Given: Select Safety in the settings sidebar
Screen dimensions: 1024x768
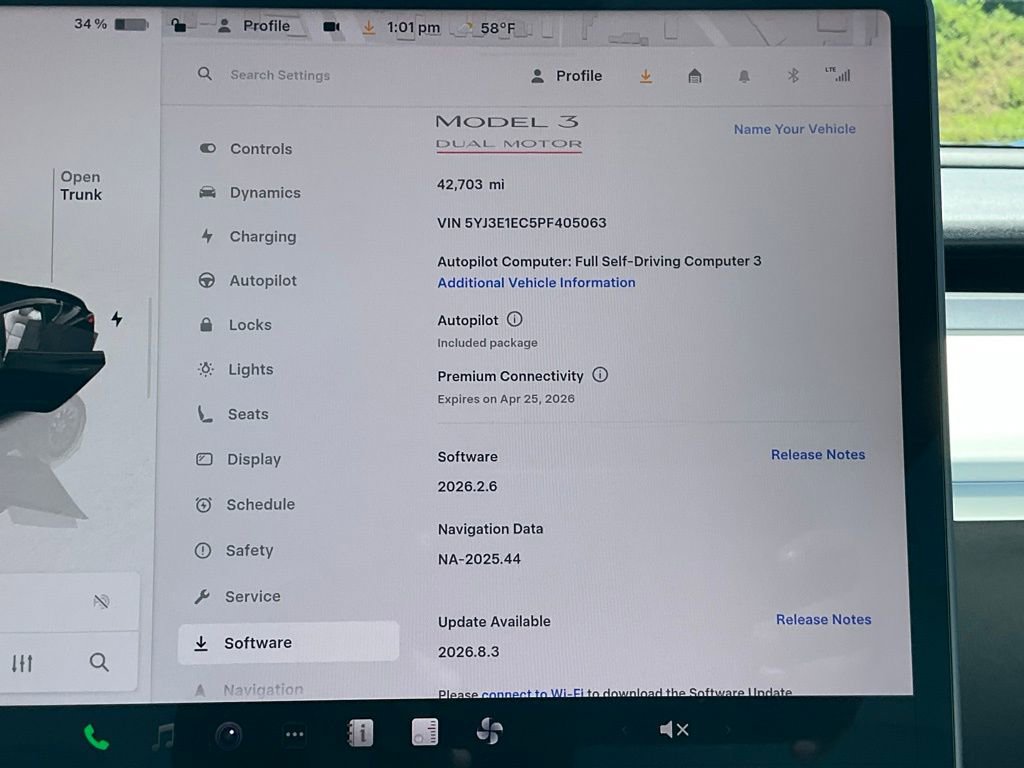Looking at the screenshot, I should 249,550.
